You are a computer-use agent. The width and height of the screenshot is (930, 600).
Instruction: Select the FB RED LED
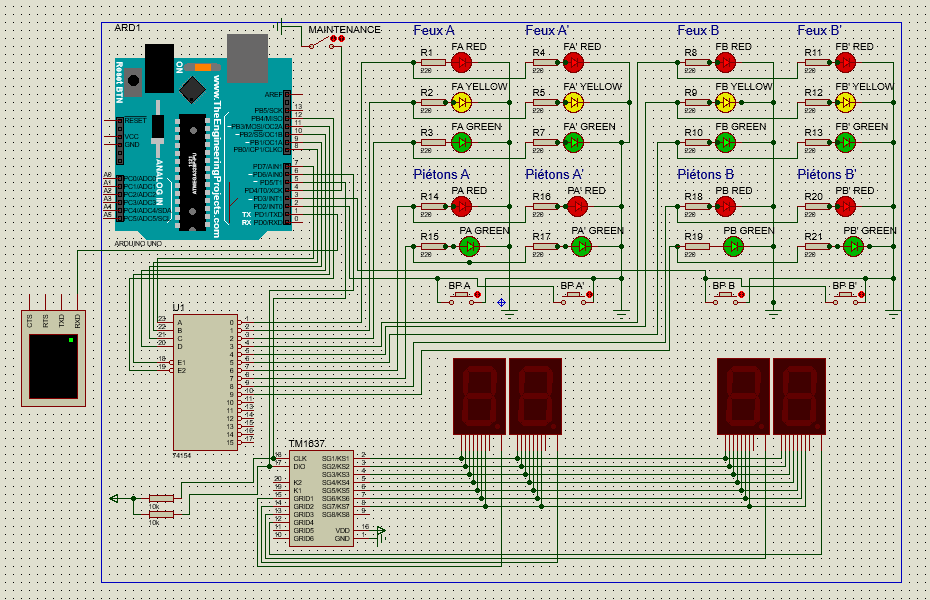tap(725, 62)
